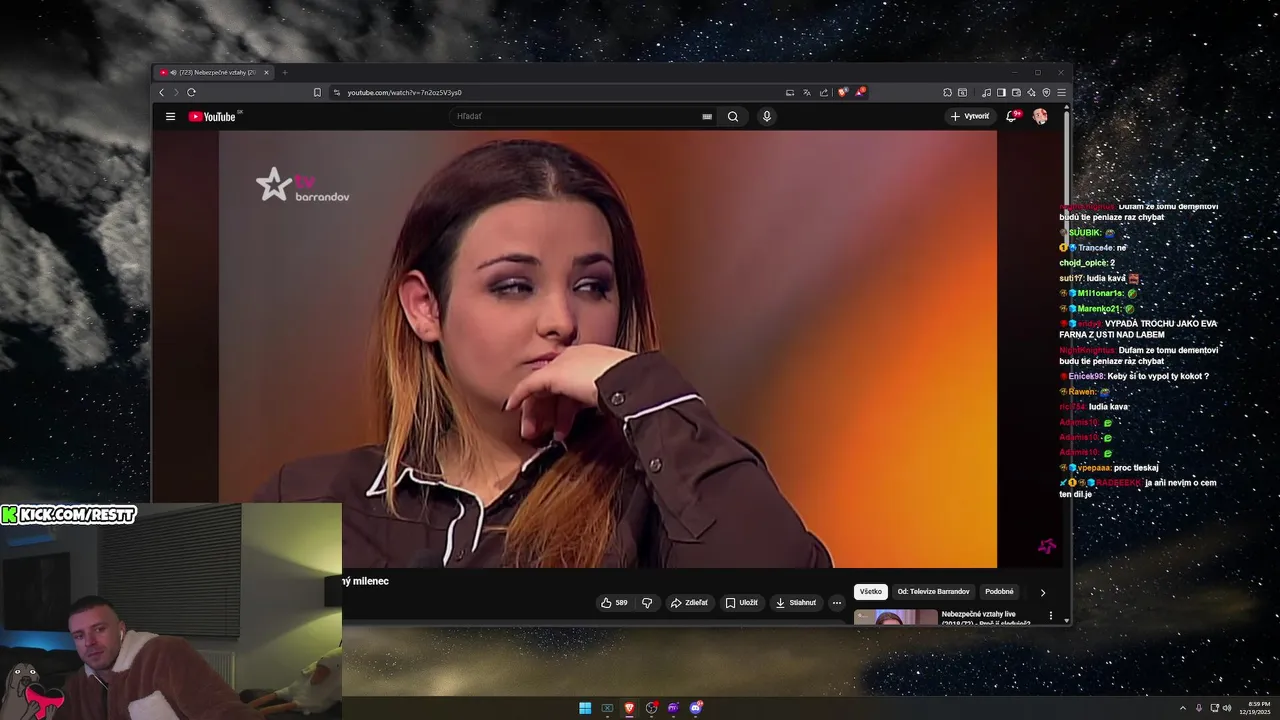This screenshot has width=1280, height=720.
Task: Click the YouTube search magnifier button
Action: click(x=733, y=117)
